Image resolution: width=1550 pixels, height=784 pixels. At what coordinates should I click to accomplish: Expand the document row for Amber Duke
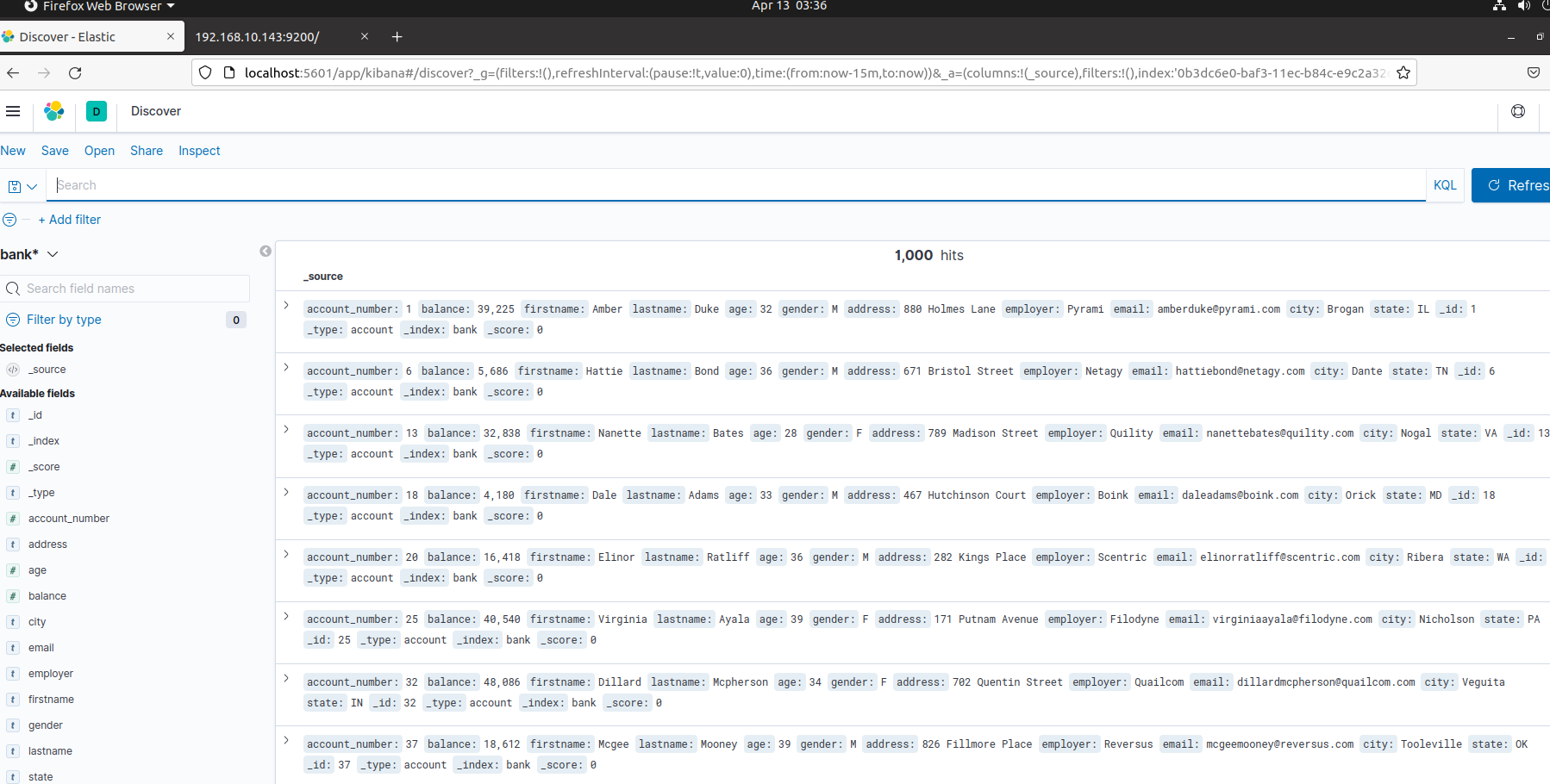click(x=286, y=305)
